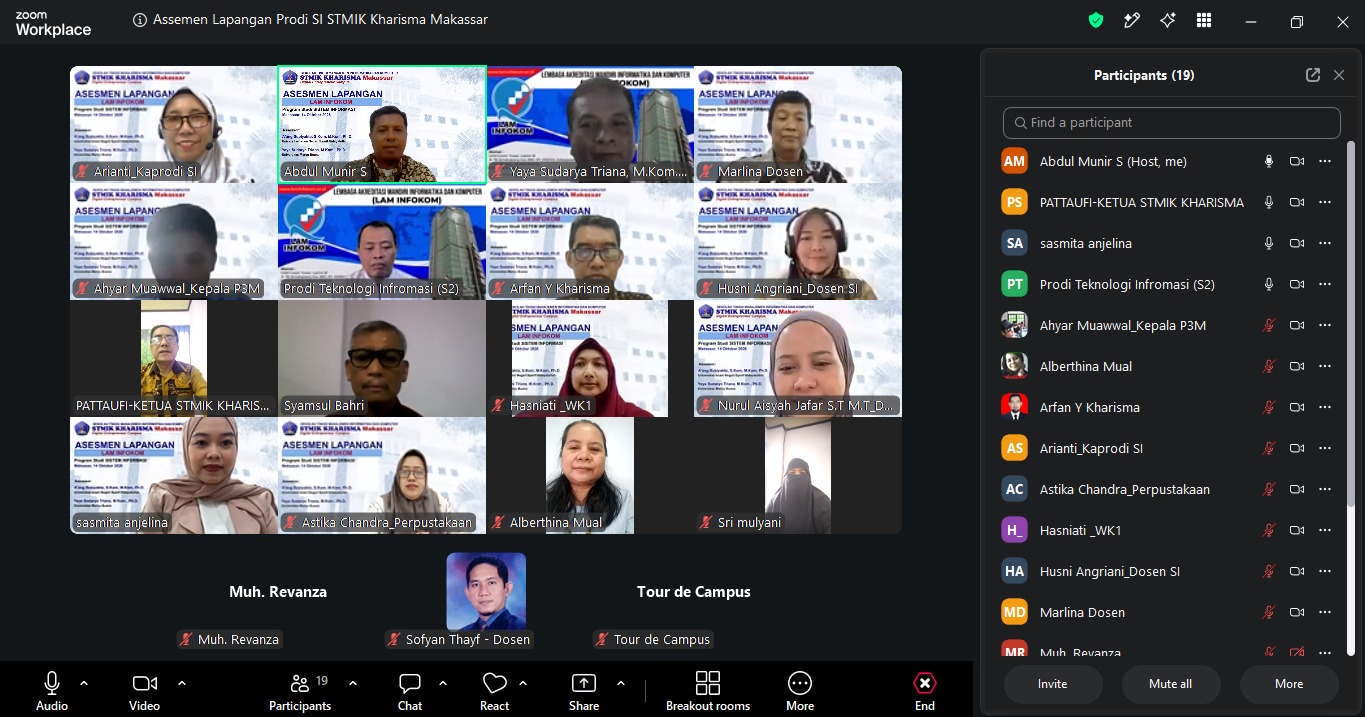Open more options for Marlina Dosen
Viewport: 1365px width, 717px height.
coord(1325,612)
